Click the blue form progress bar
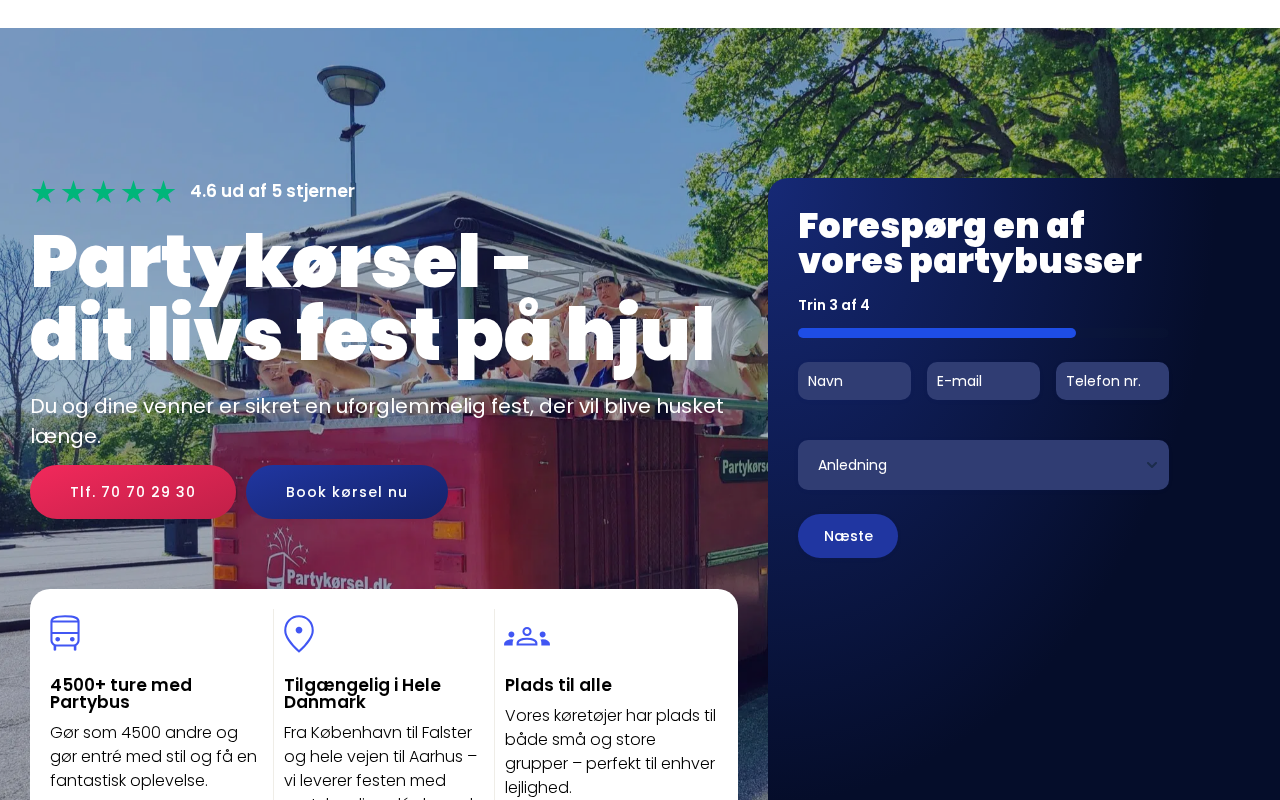The height and width of the screenshot is (800, 1280). 937,333
